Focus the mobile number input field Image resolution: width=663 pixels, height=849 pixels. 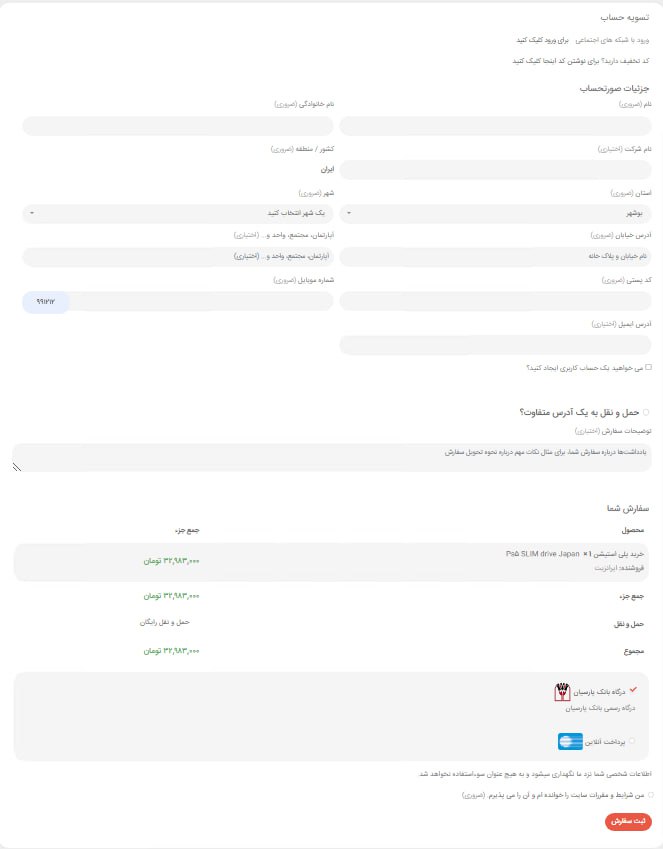coord(178,302)
